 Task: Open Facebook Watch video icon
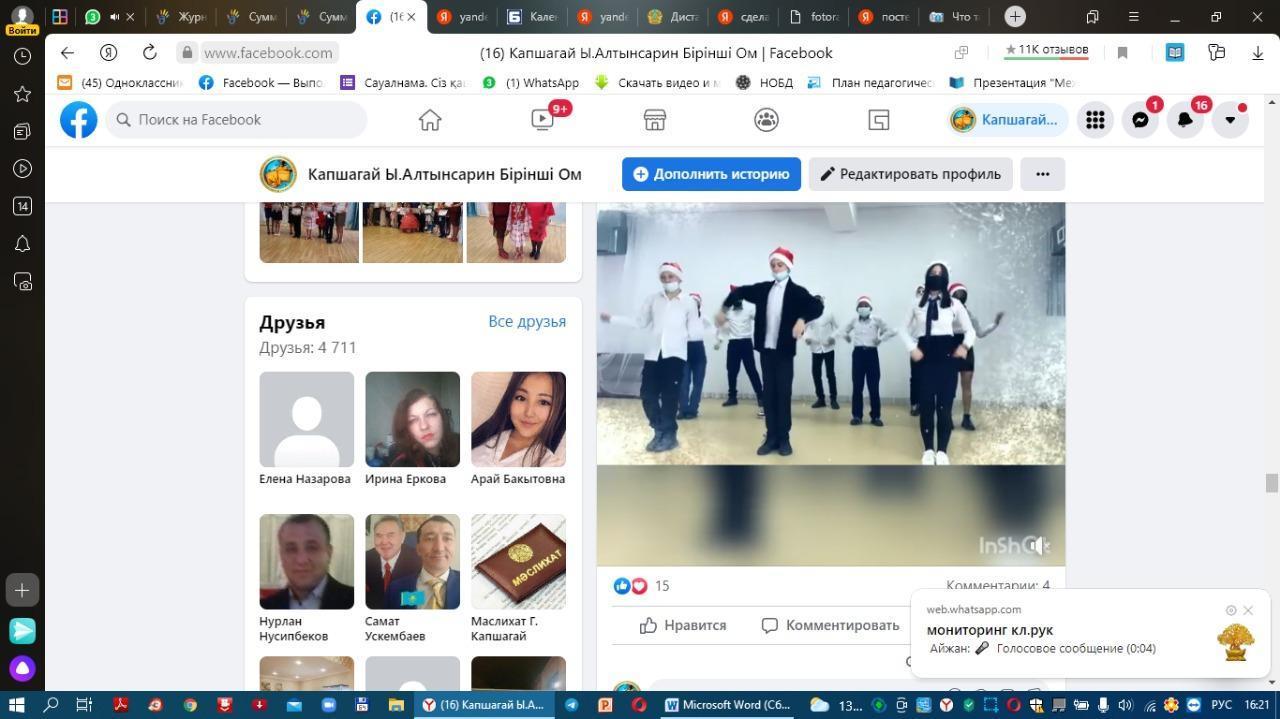[542, 120]
